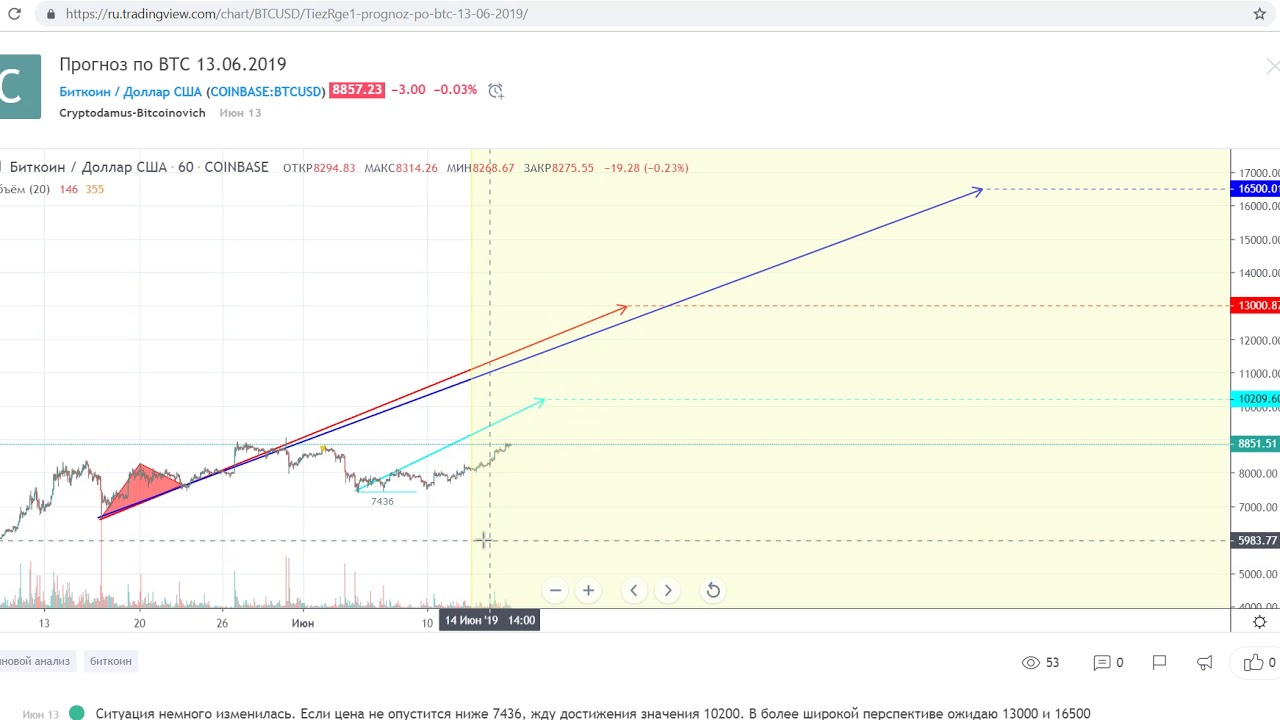Click the МАКС 8314.26 high value
Viewport: 1280px width, 720px height.
point(401,168)
